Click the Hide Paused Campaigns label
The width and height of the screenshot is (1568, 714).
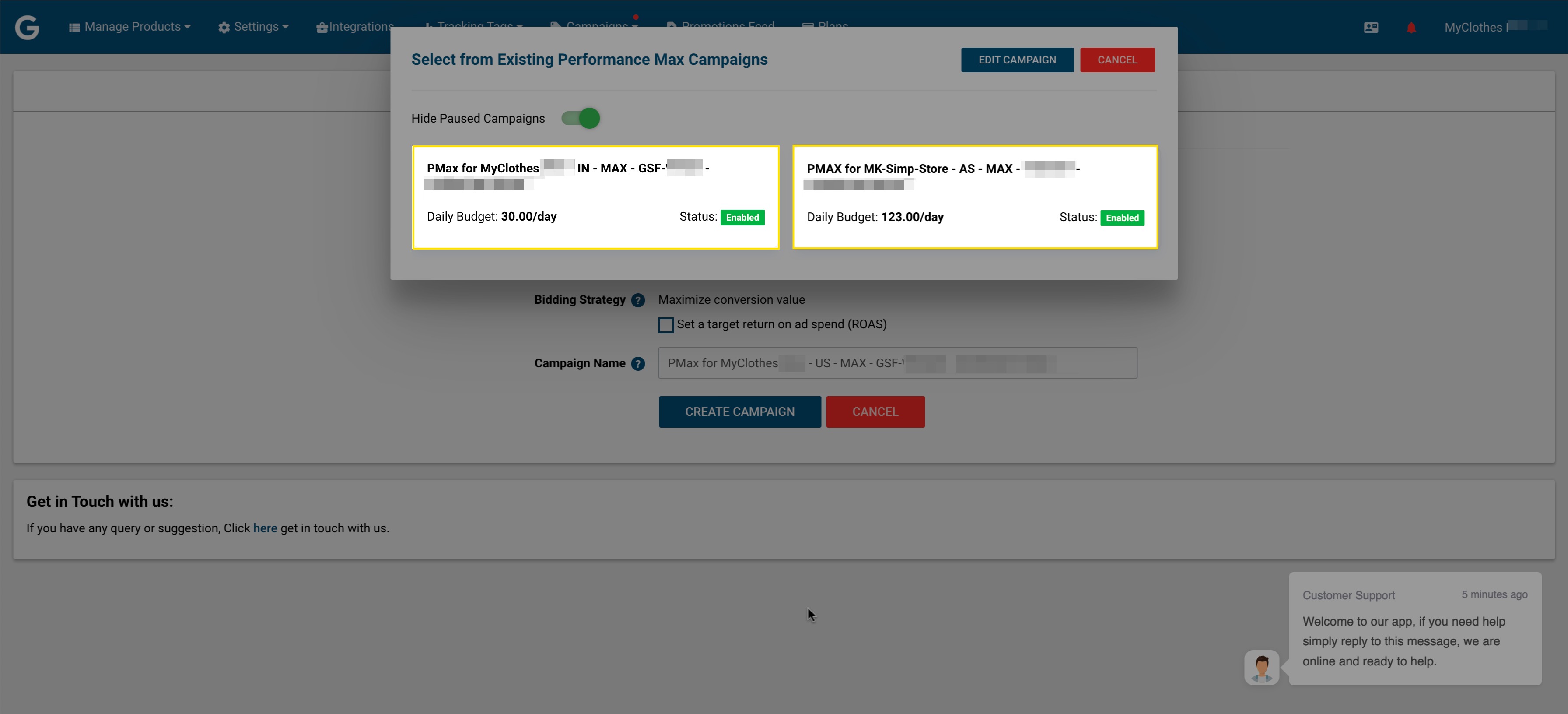pyautogui.click(x=478, y=118)
